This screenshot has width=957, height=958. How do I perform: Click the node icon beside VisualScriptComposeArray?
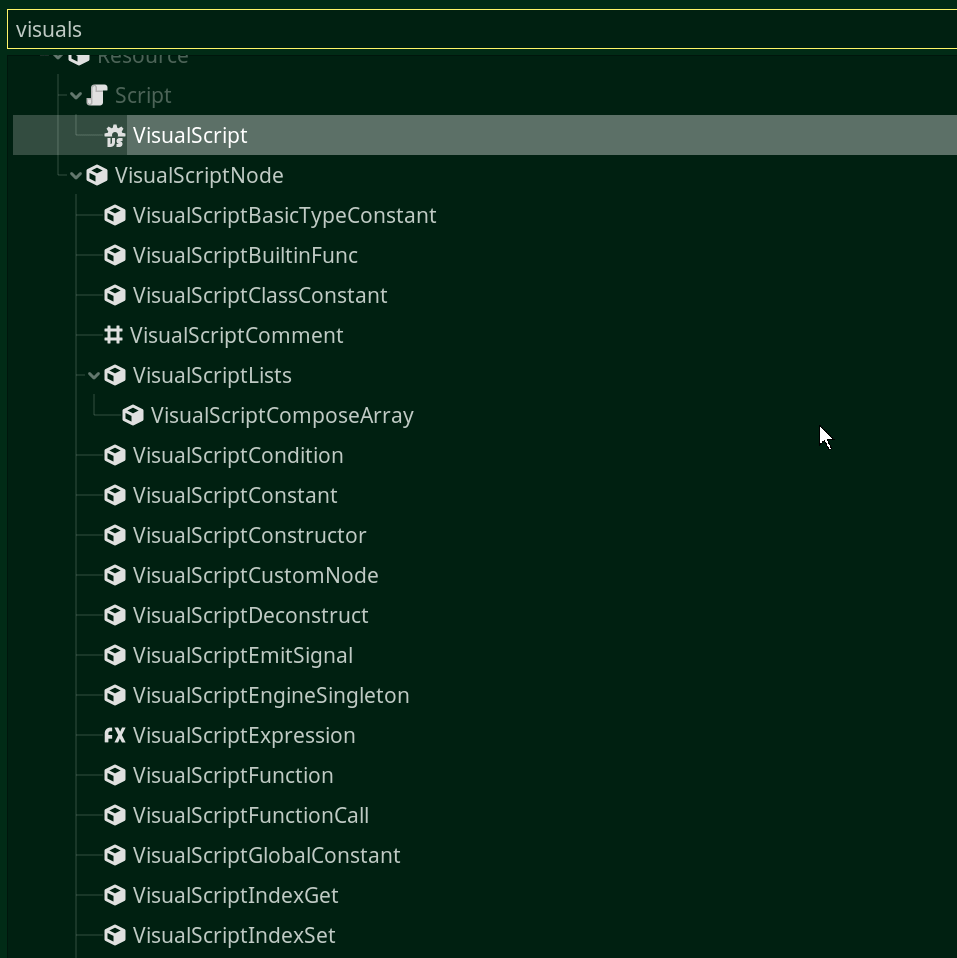133,415
